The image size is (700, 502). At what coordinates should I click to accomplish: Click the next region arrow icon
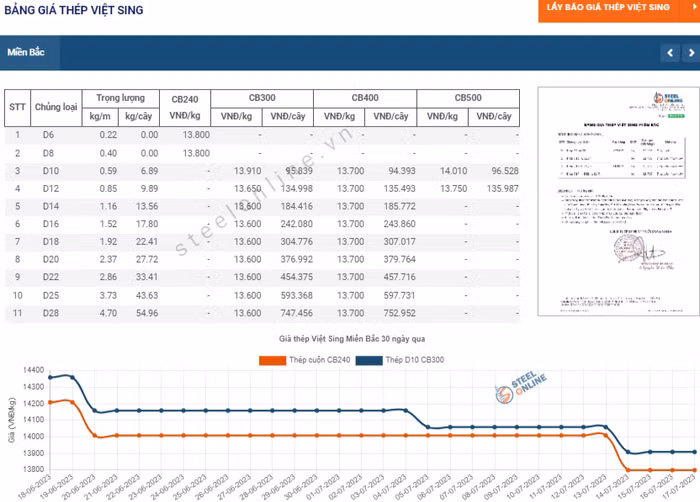pyautogui.click(x=691, y=53)
